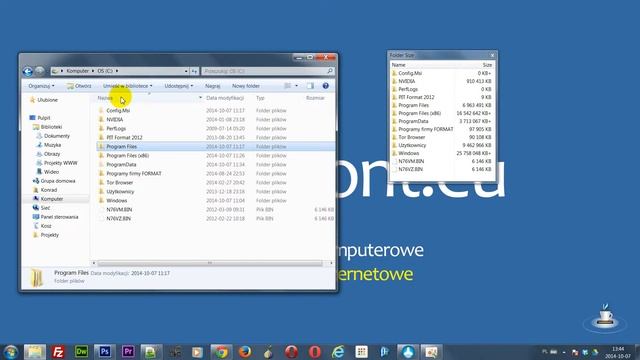The width and height of the screenshot is (640, 360).
Task: Sort by the Nazwa column header
Action: 105,98
